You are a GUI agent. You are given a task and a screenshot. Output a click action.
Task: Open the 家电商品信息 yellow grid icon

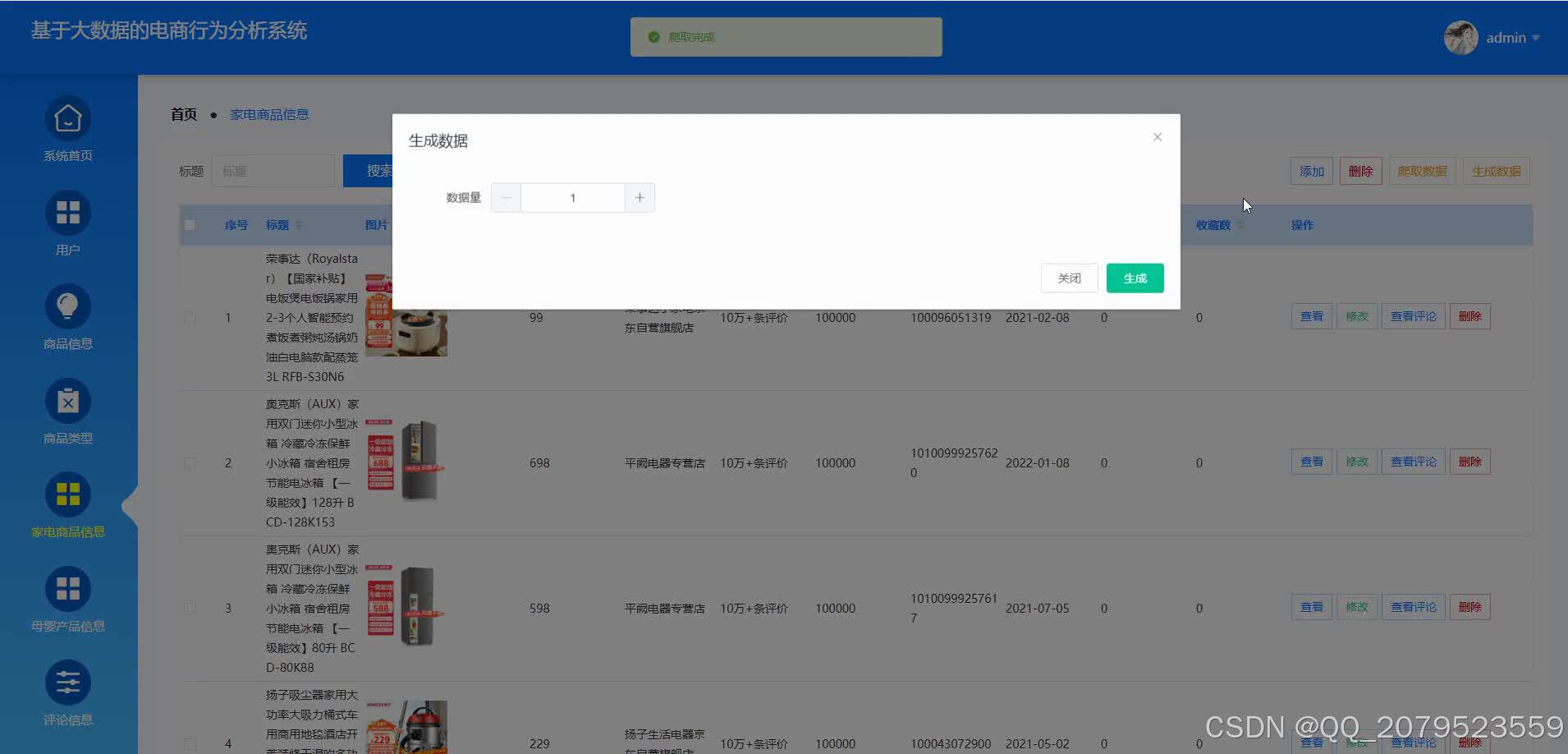click(67, 495)
